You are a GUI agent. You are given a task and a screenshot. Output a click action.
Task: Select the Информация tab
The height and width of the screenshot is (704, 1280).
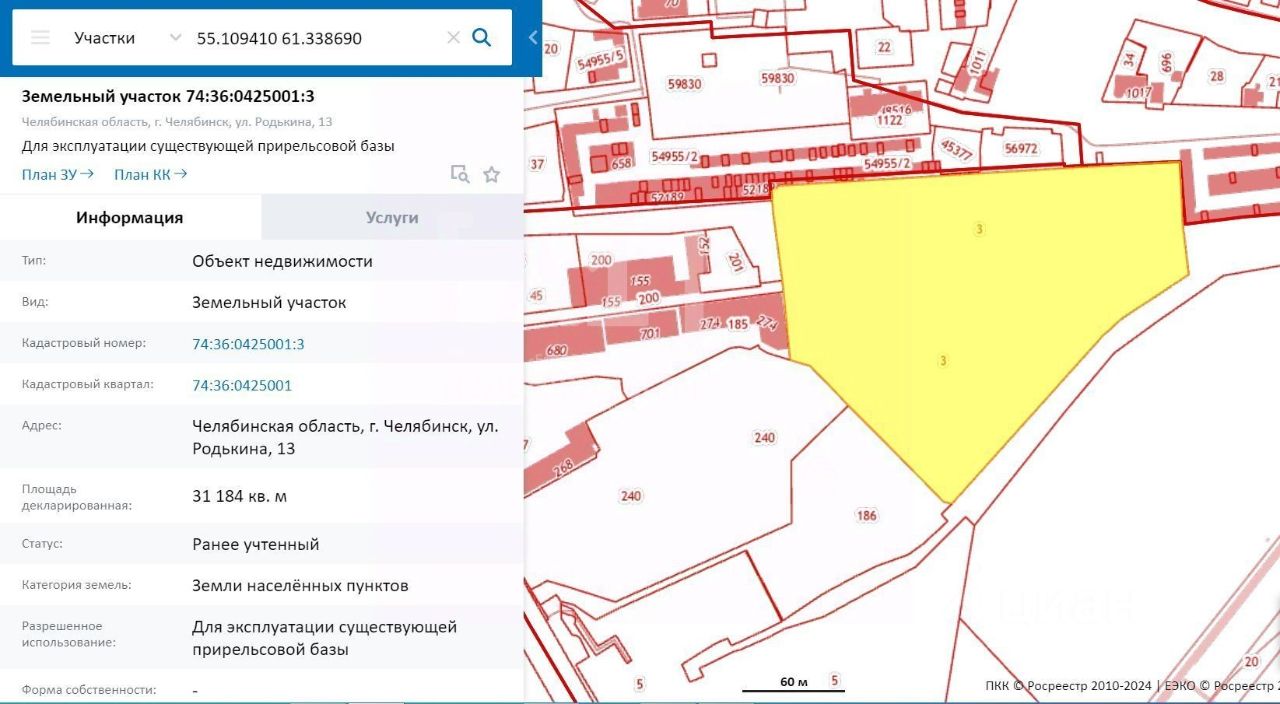click(130, 217)
